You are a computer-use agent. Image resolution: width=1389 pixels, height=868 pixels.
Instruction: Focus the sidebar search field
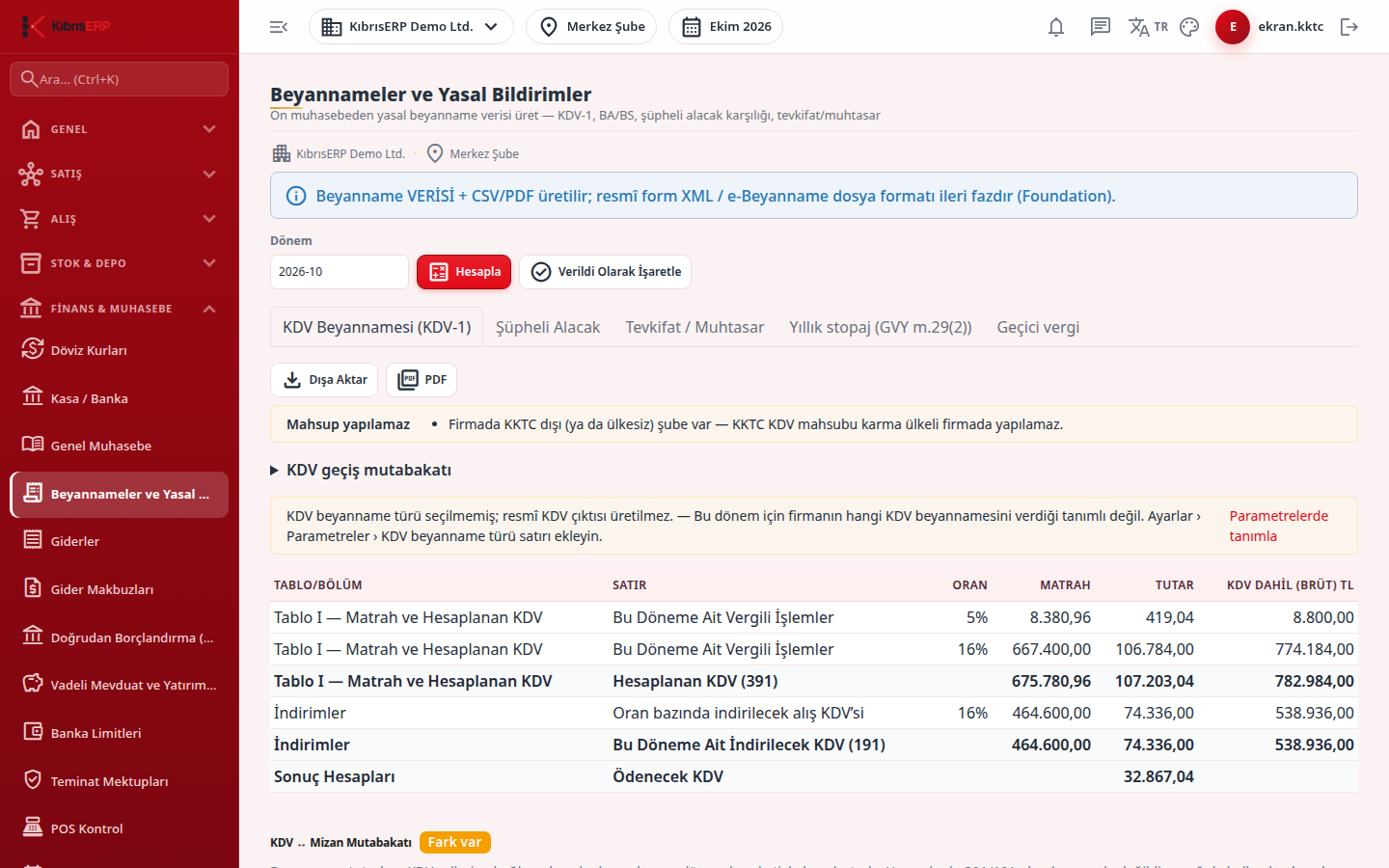point(120,79)
